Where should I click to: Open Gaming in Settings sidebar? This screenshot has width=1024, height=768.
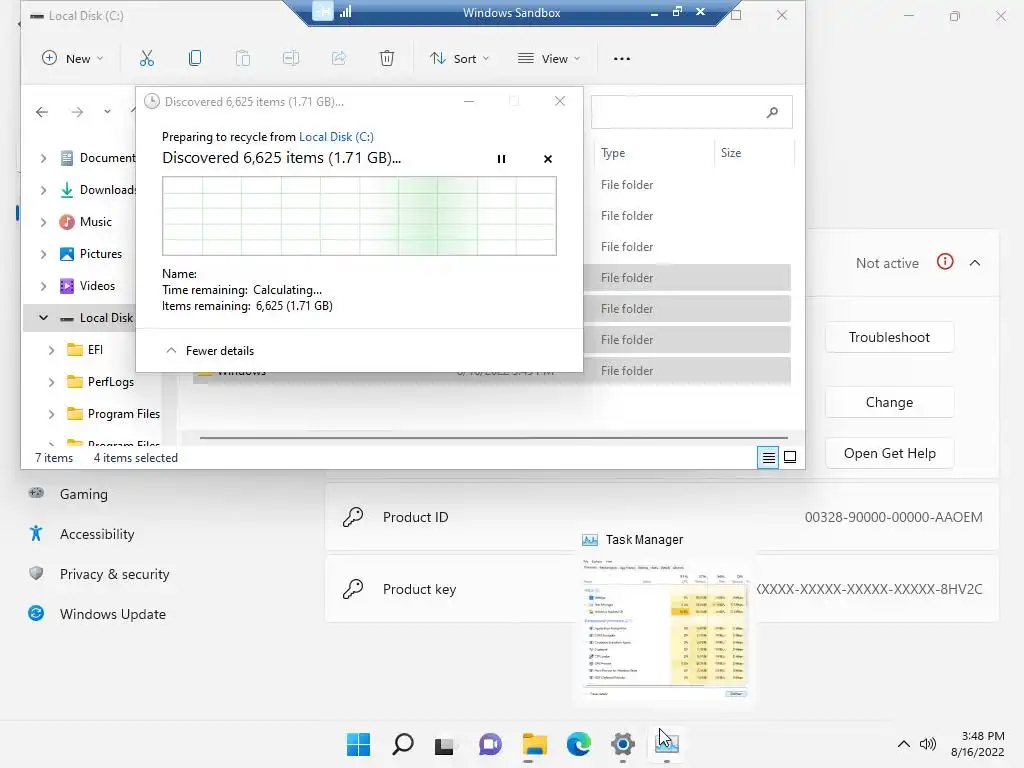pyautogui.click(x=84, y=494)
